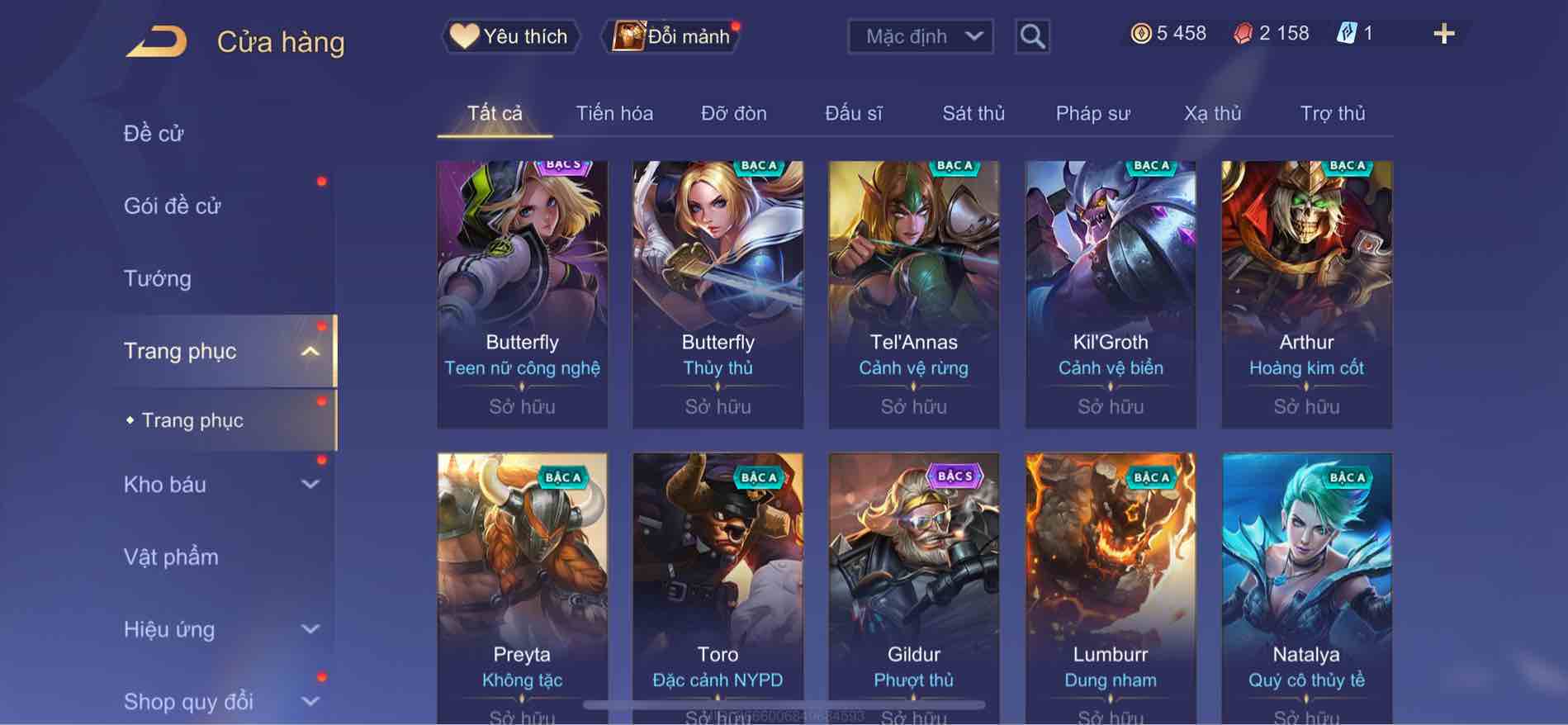This screenshot has width=1568, height=725.
Task: Open the search magnifier icon
Action: tap(1032, 36)
